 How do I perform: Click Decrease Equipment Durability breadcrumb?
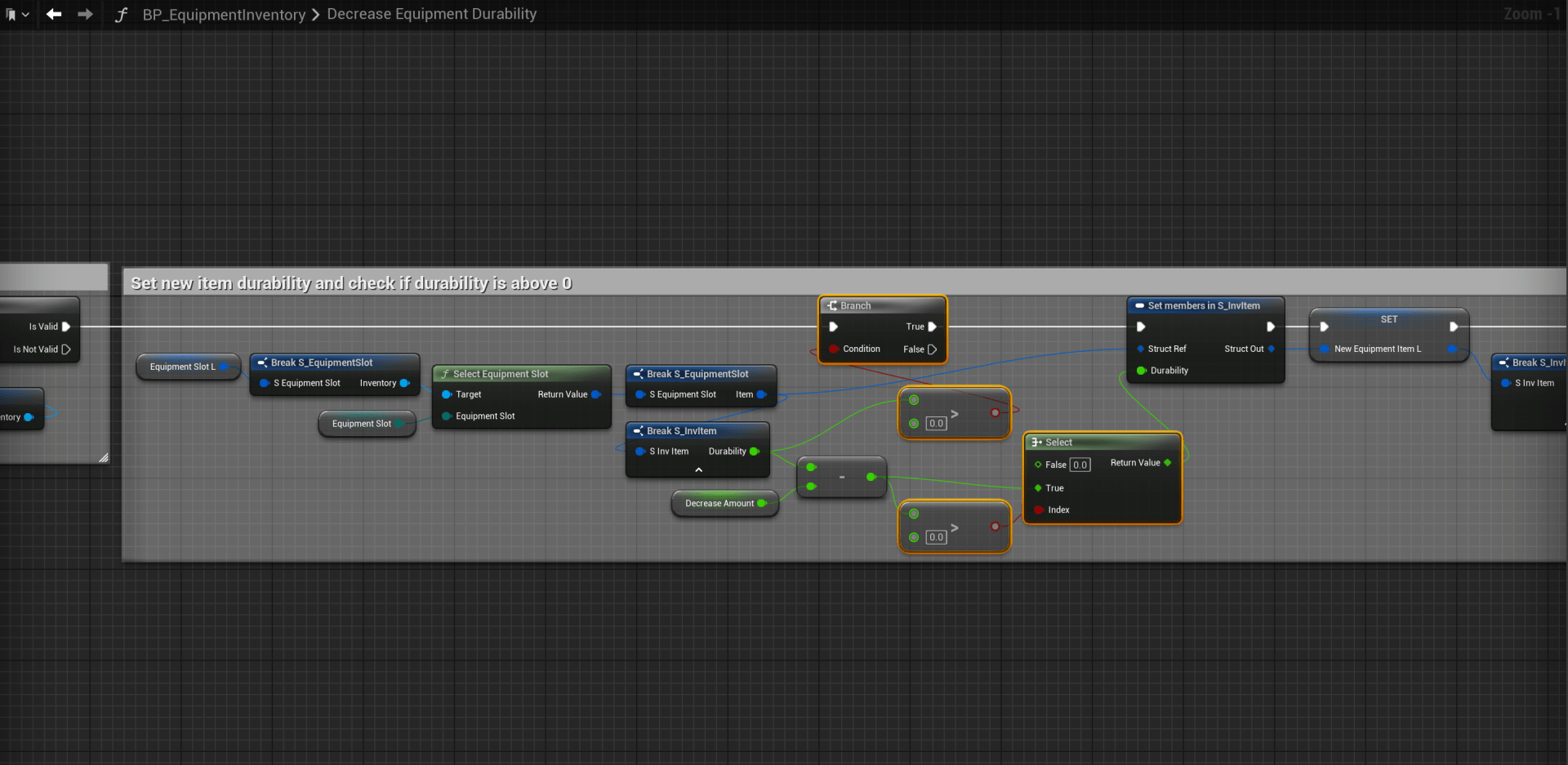pyautogui.click(x=431, y=14)
